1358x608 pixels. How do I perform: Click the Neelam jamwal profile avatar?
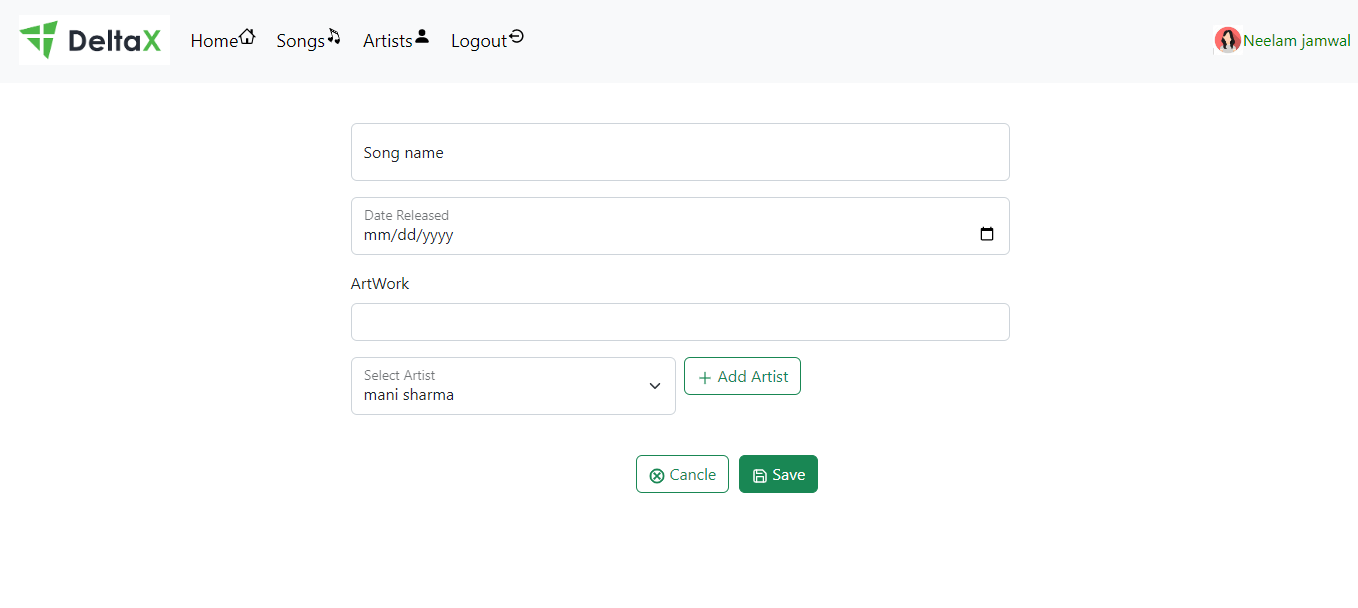click(1226, 40)
